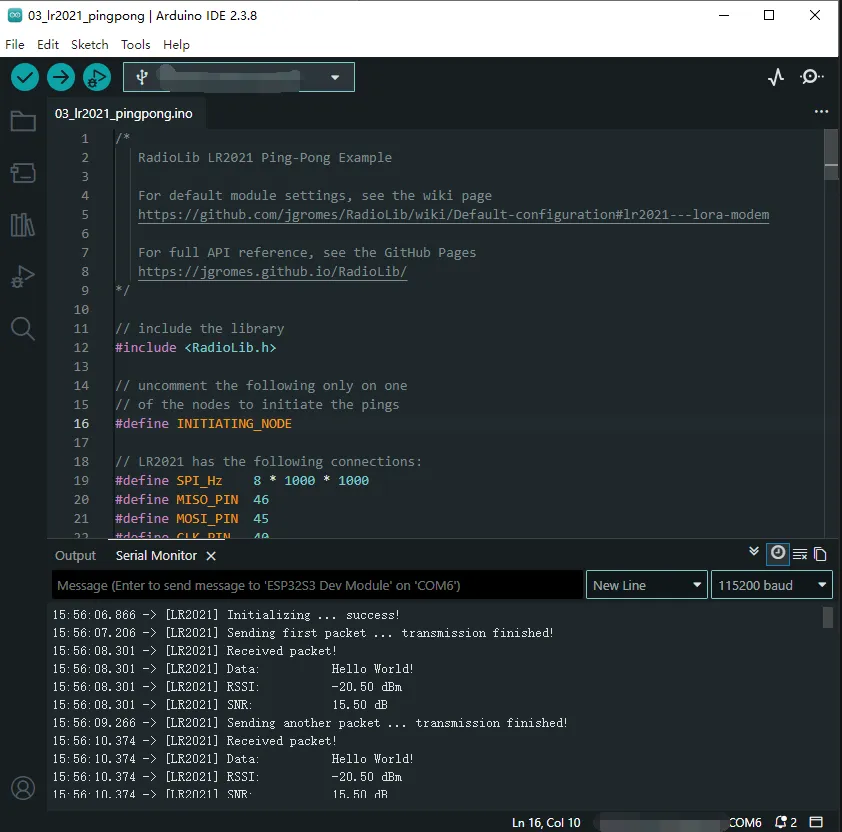This screenshot has height=832, width=842.
Task: Toggle timestamp display in Serial Monitor
Action: pyautogui.click(x=777, y=553)
